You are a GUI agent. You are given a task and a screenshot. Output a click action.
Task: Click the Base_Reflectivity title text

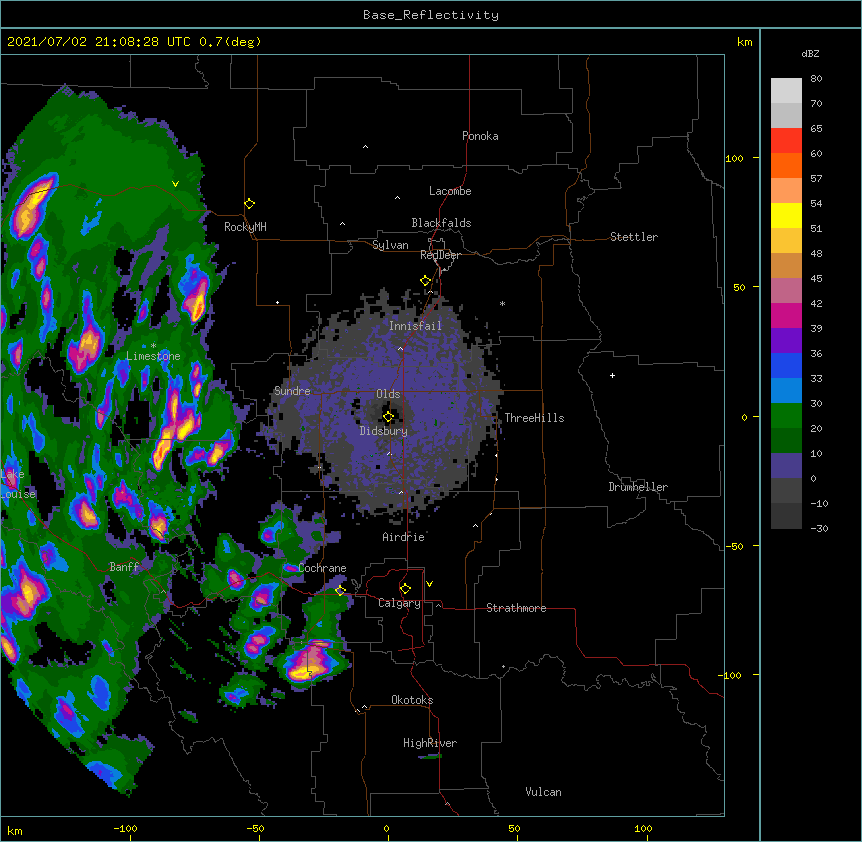[431, 15]
